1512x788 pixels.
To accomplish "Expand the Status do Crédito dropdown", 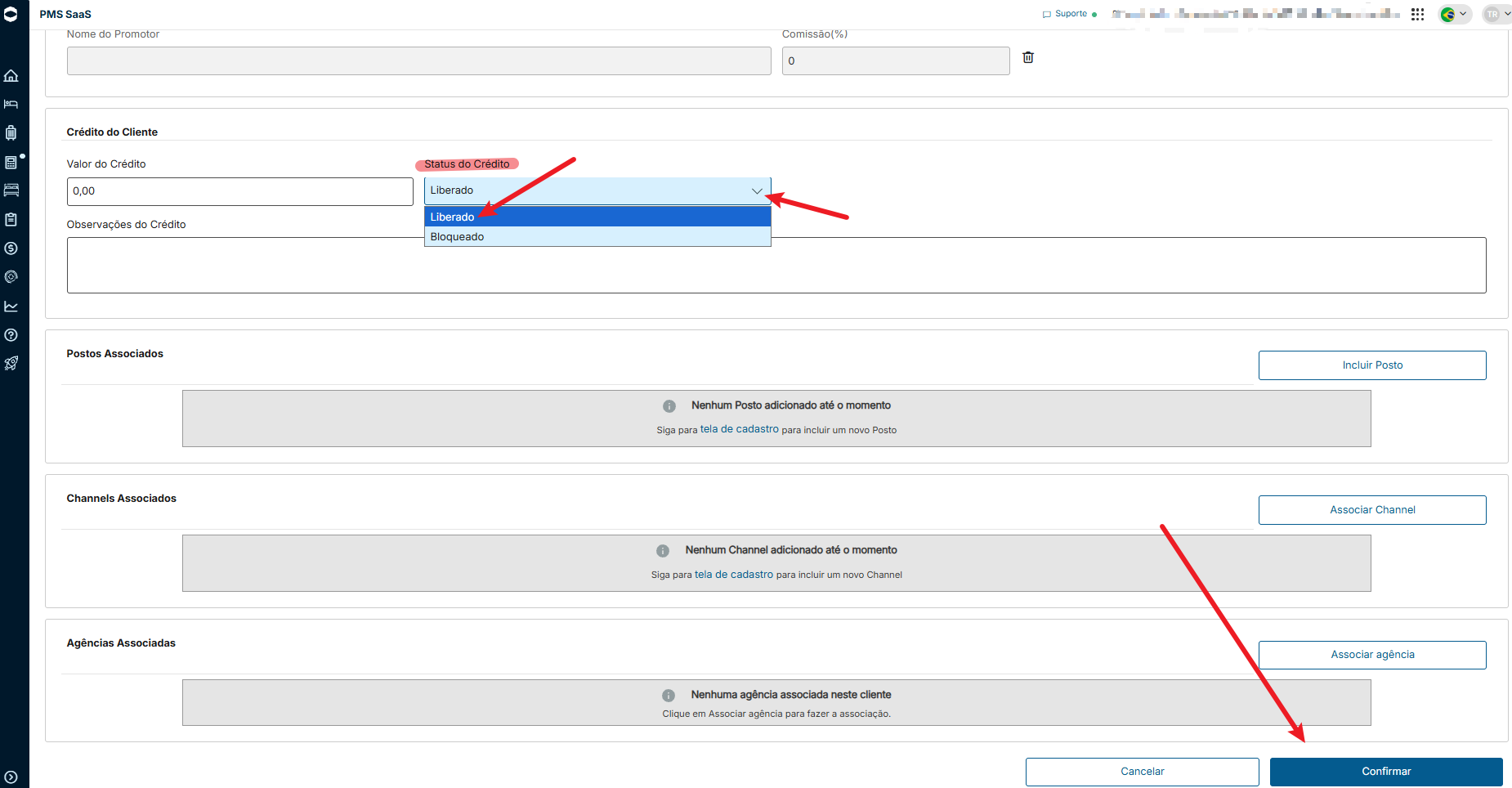I will (597, 191).
